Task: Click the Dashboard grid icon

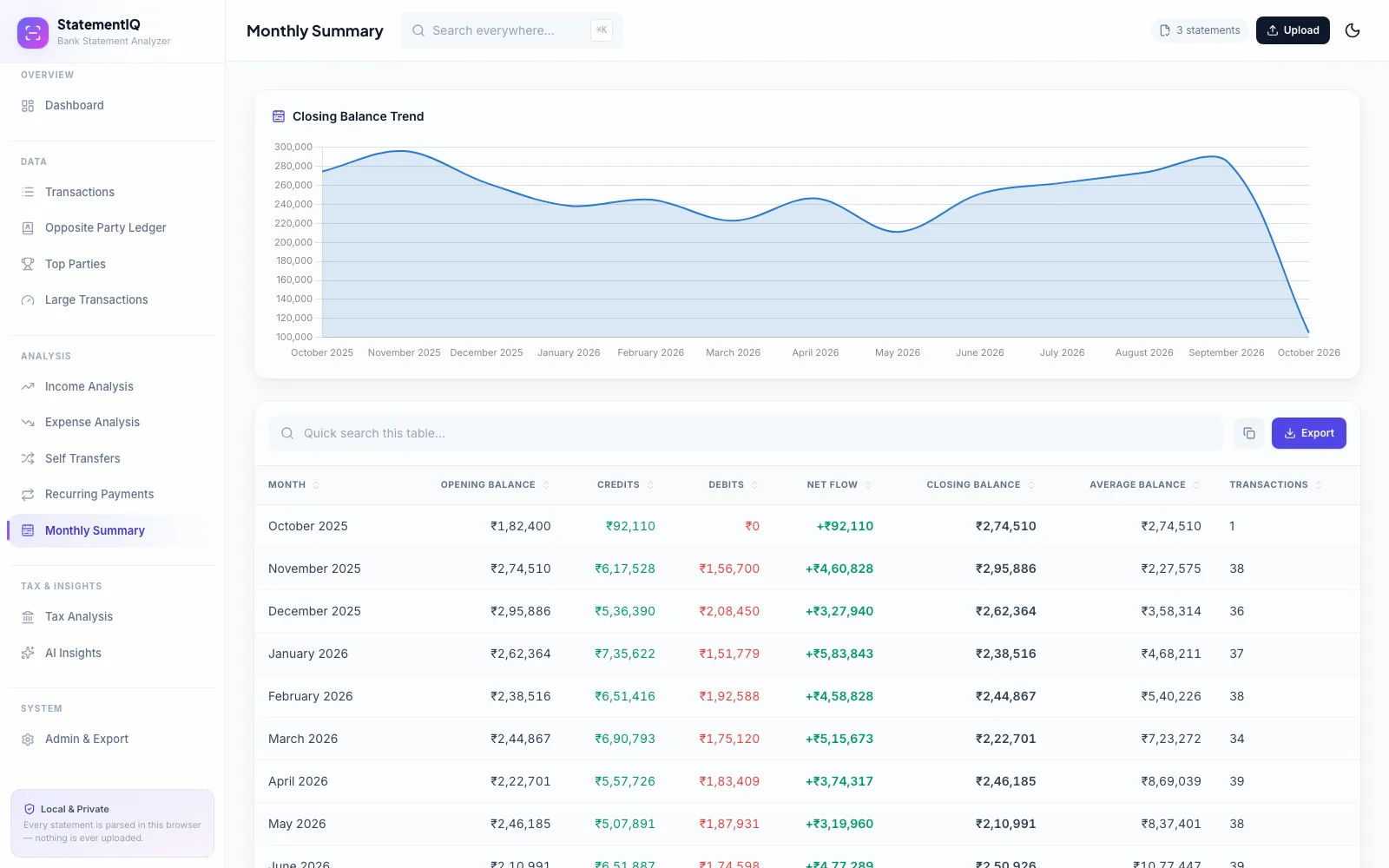Action: [28, 105]
